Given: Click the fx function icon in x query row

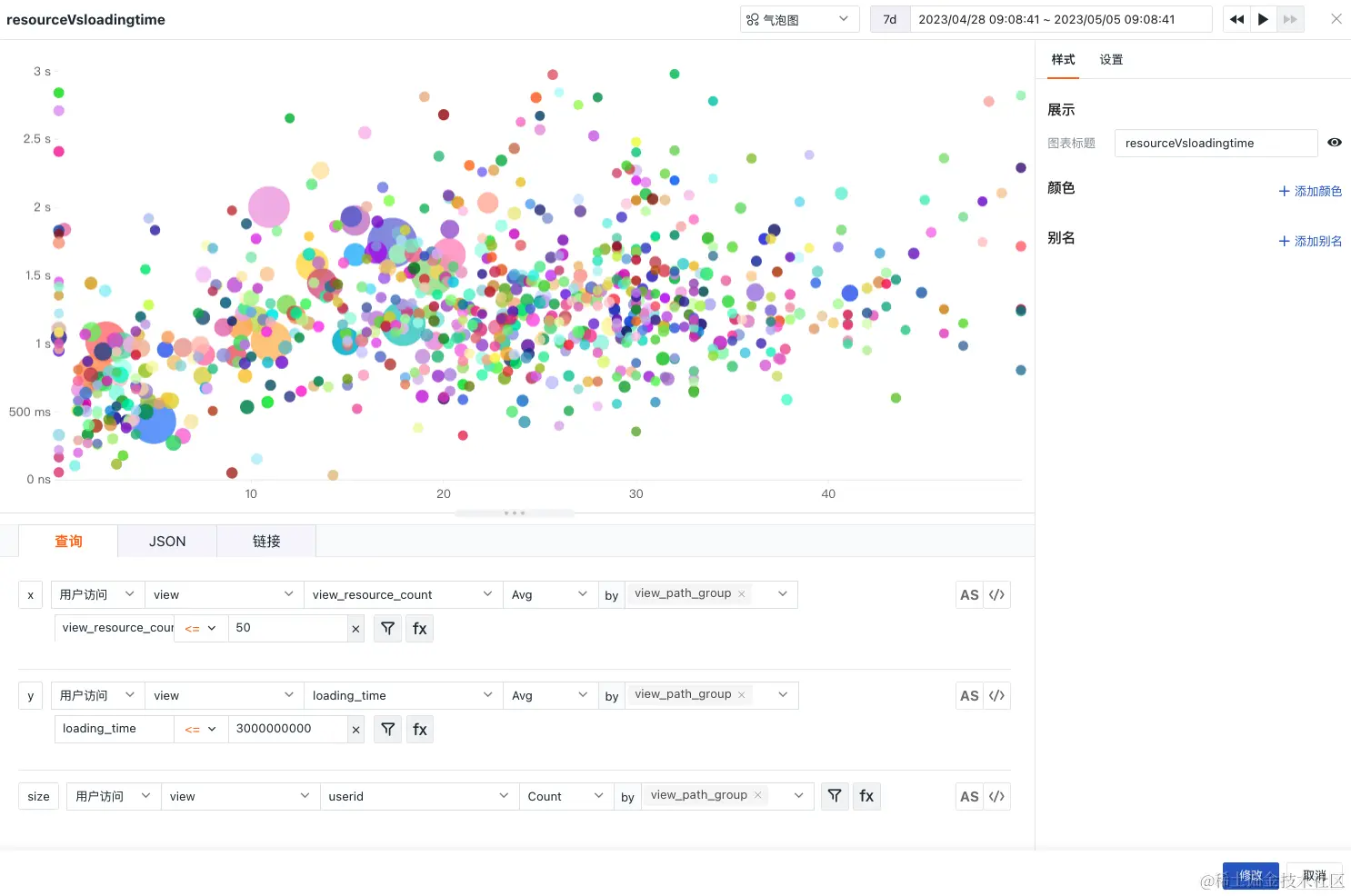Looking at the screenshot, I should (420, 628).
